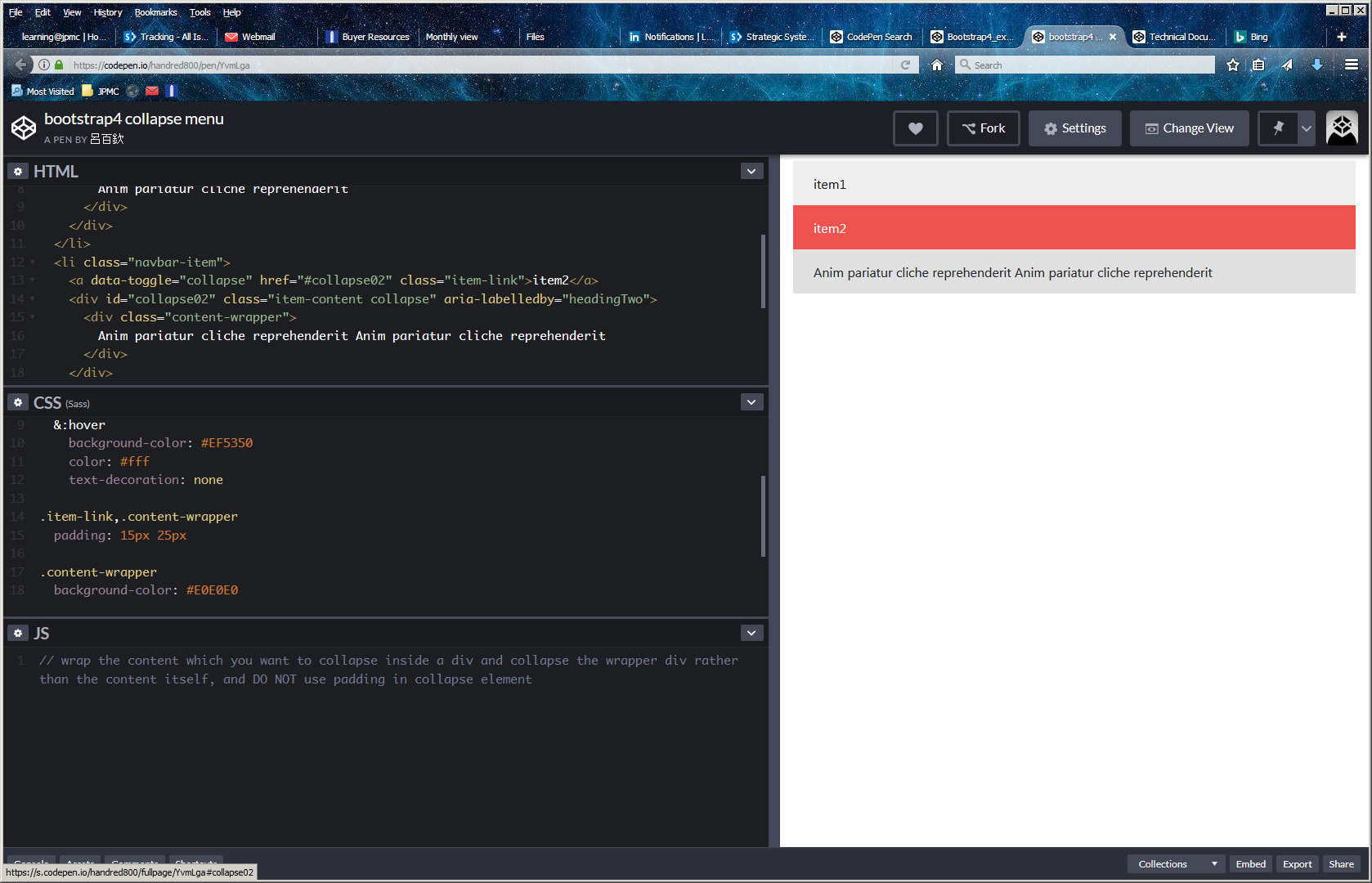Expand the CSS editor dropdown chevron
1372x883 pixels.
[751, 402]
